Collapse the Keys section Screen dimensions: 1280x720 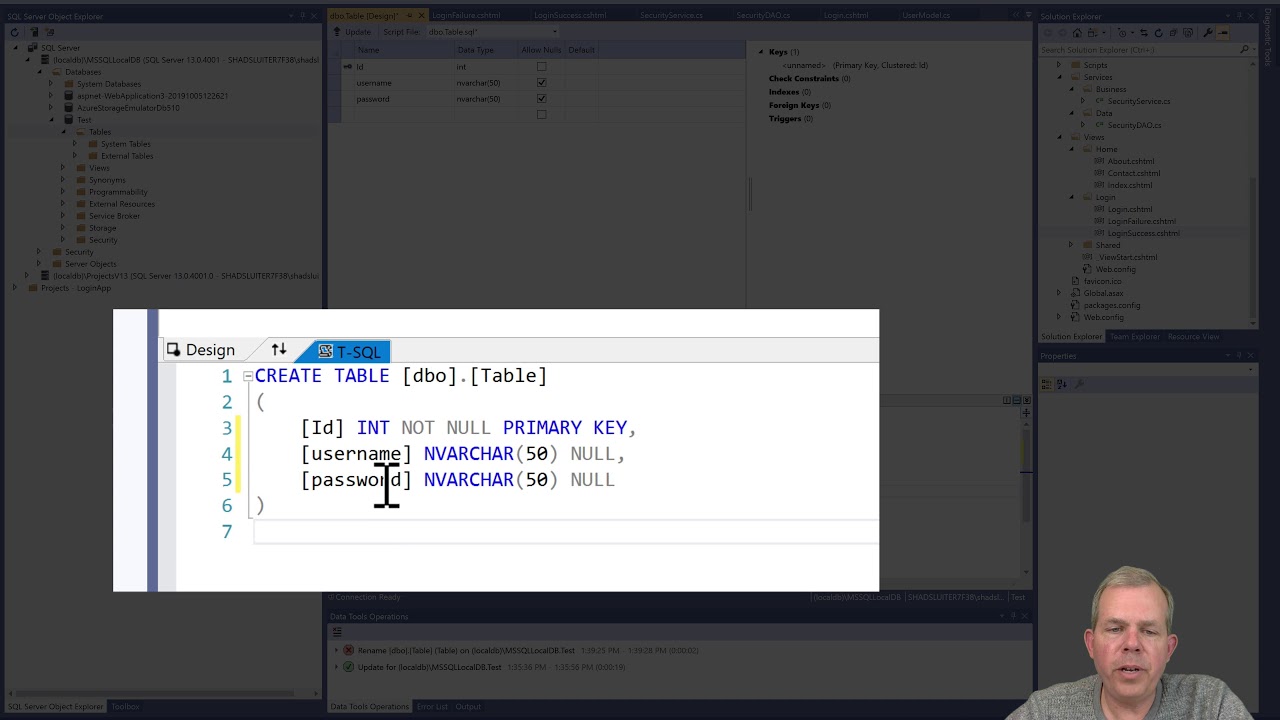pyautogui.click(x=760, y=52)
